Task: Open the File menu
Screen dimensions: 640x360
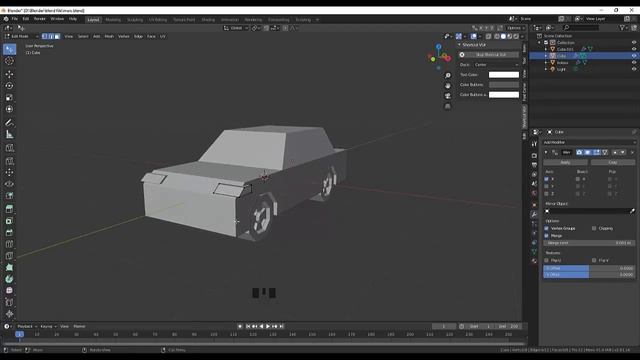Action: point(15,19)
